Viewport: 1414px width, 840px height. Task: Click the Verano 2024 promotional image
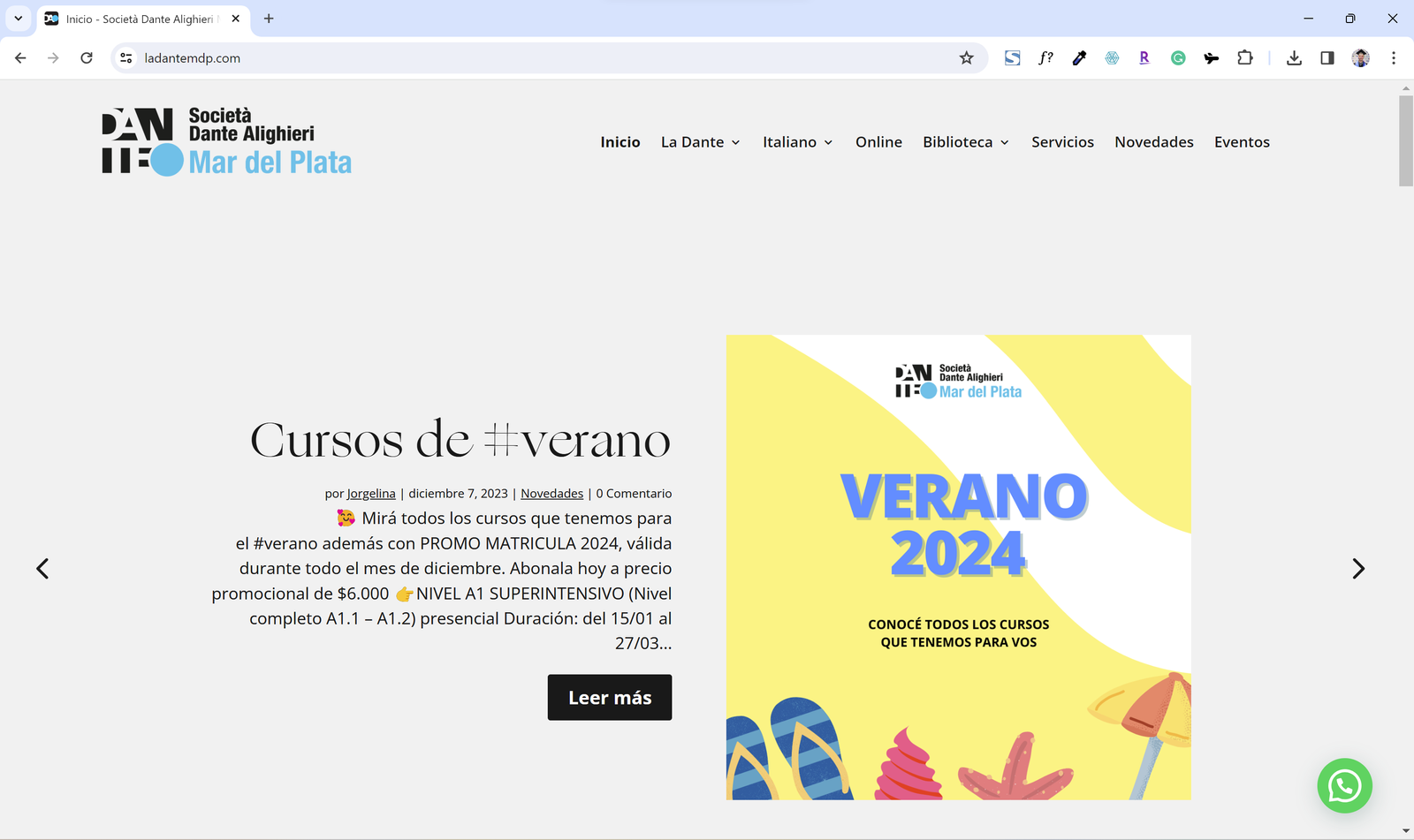click(958, 567)
